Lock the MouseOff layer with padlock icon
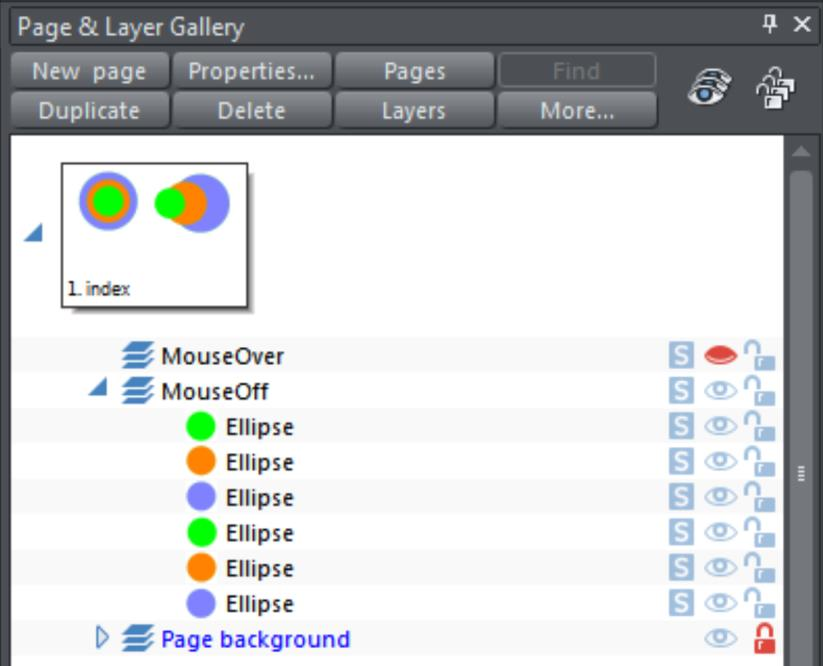 click(x=759, y=390)
